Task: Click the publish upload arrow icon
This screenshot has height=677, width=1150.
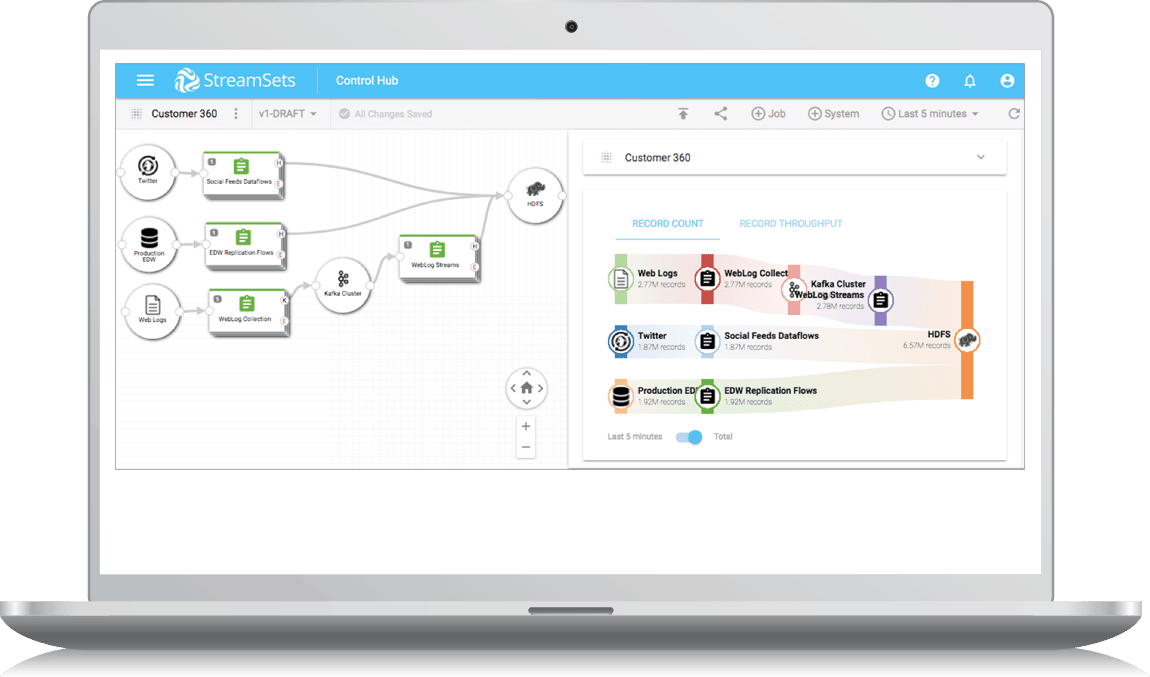Action: pos(683,114)
